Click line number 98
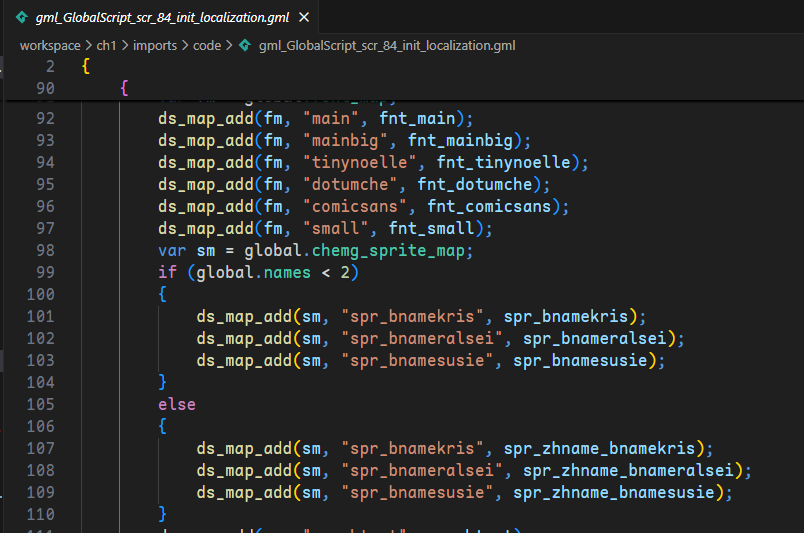This screenshot has height=533, width=804. click(x=45, y=251)
